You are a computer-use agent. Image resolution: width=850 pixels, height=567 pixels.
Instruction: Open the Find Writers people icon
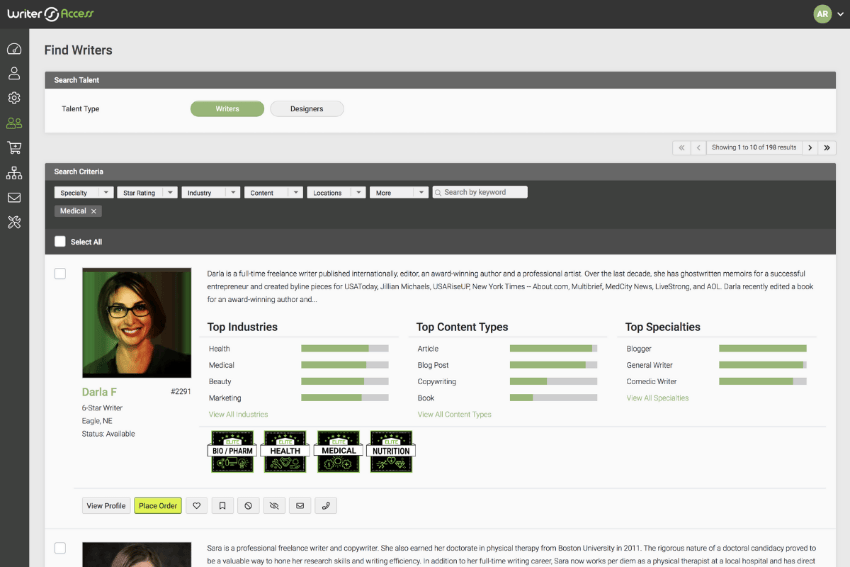click(14, 123)
